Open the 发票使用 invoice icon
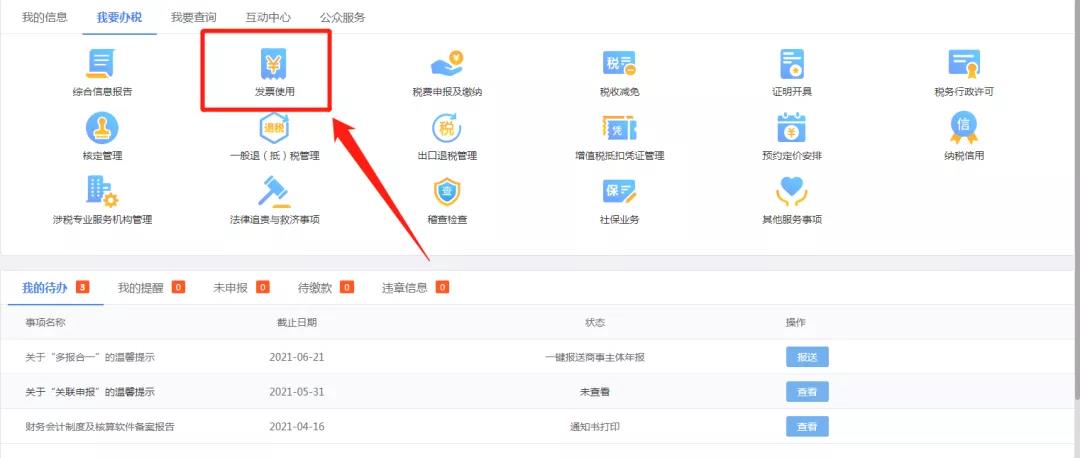This screenshot has width=1080, height=458. pos(274,66)
